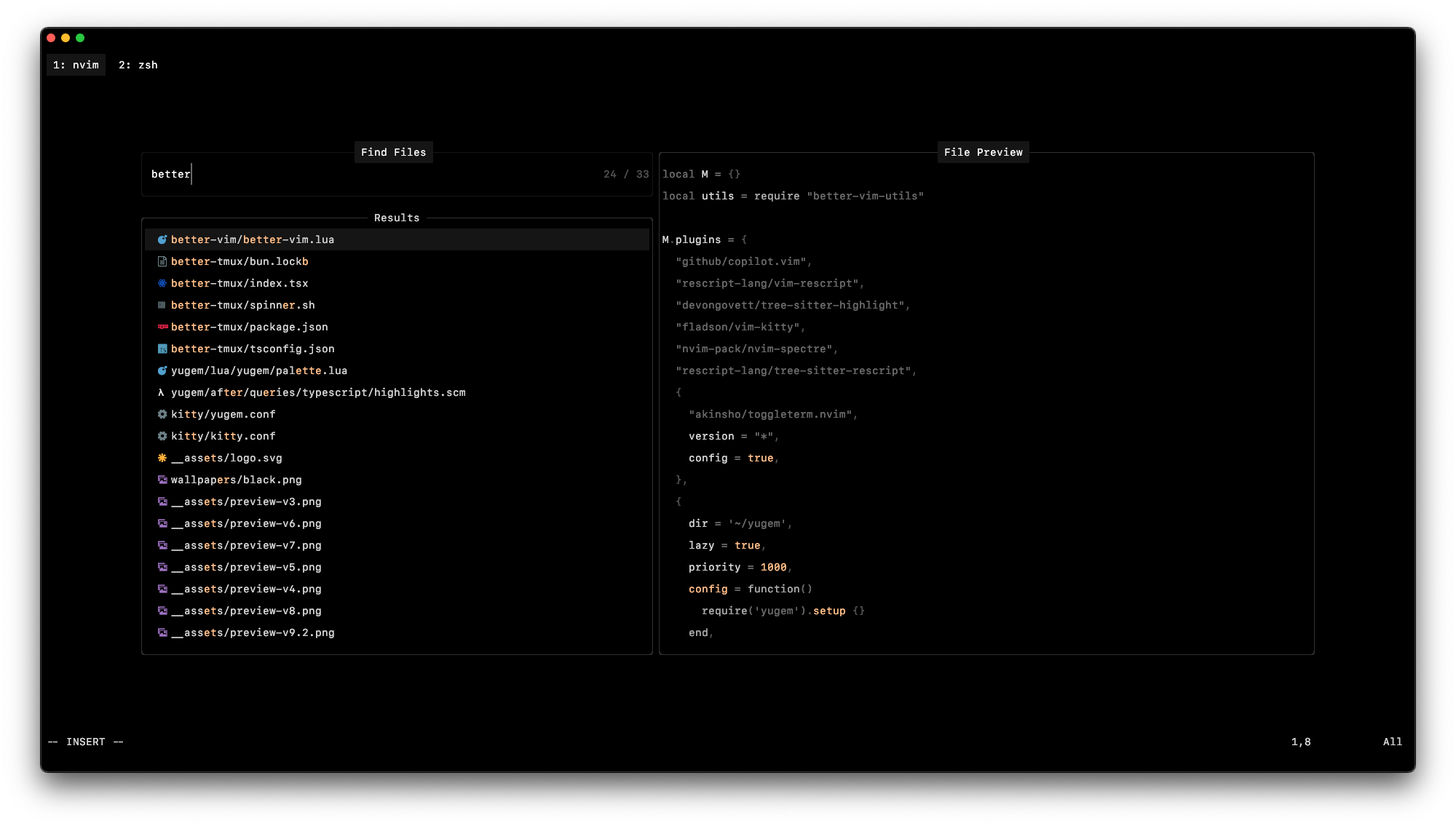The image size is (1456, 826).
Task: Select result wallpapers/black.png
Action: click(397, 480)
